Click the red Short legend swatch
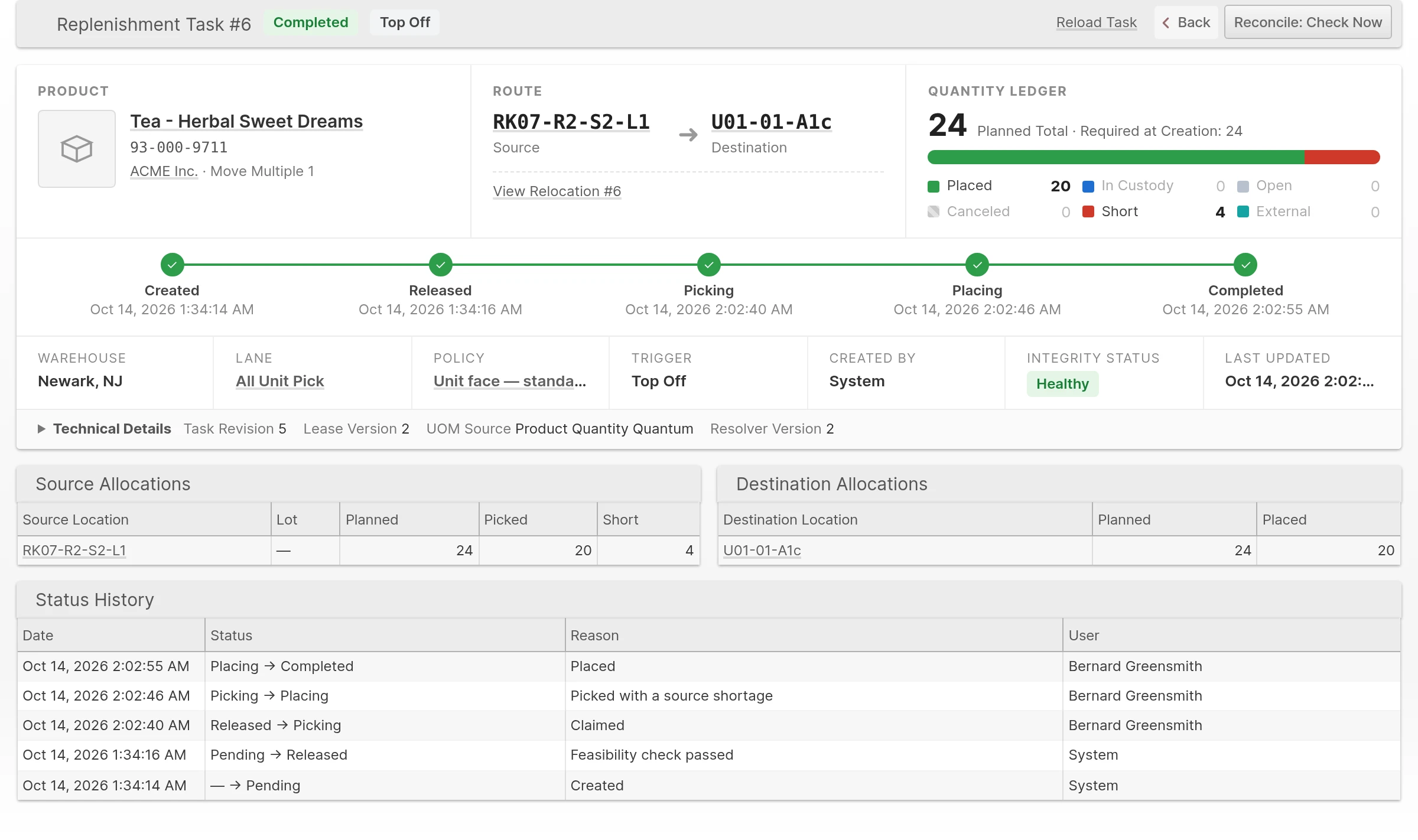The height and width of the screenshot is (840, 1418). point(1088,211)
